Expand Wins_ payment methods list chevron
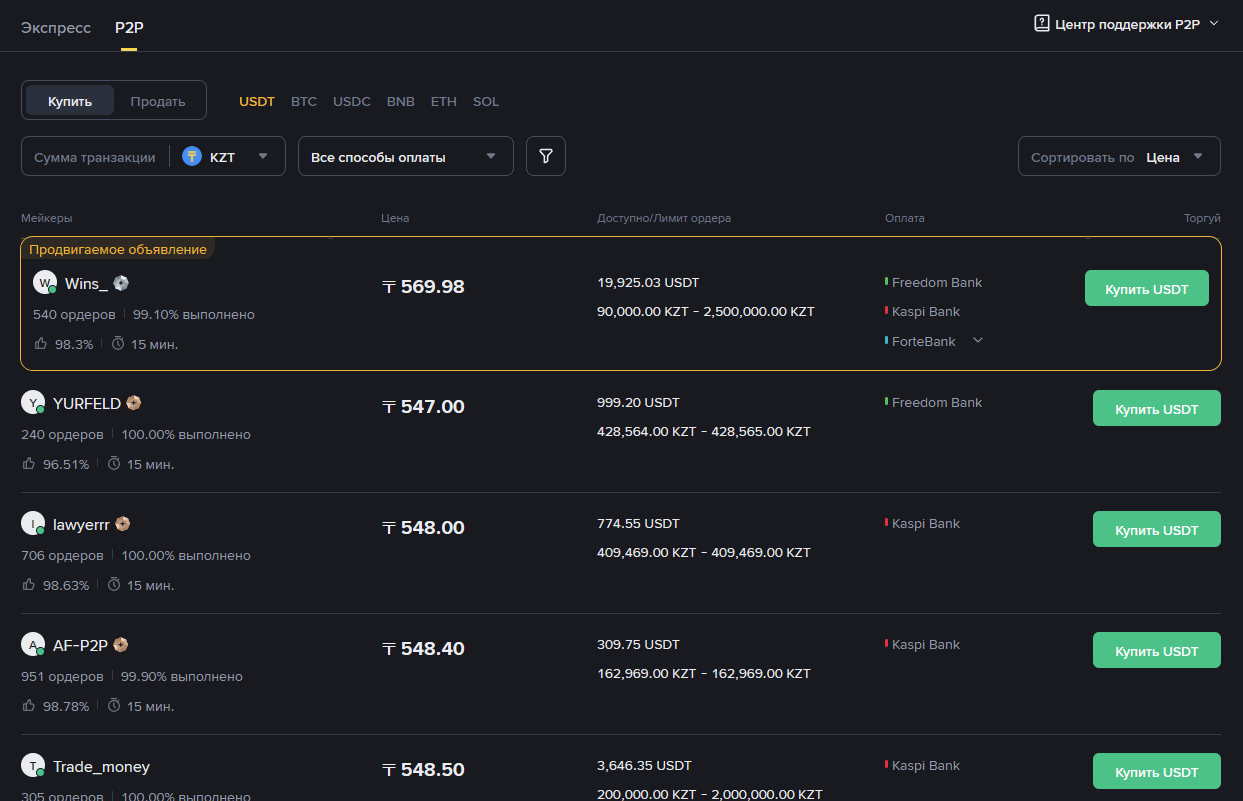 pyautogui.click(x=978, y=341)
